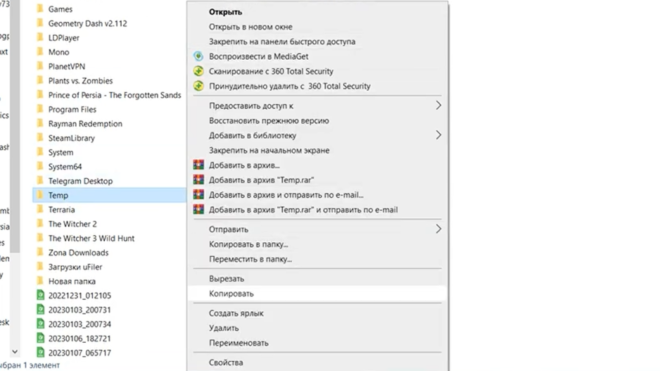Expand the 'Предоставить доступ к' submenu arrow
This screenshot has height=371, width=660.
438,105
